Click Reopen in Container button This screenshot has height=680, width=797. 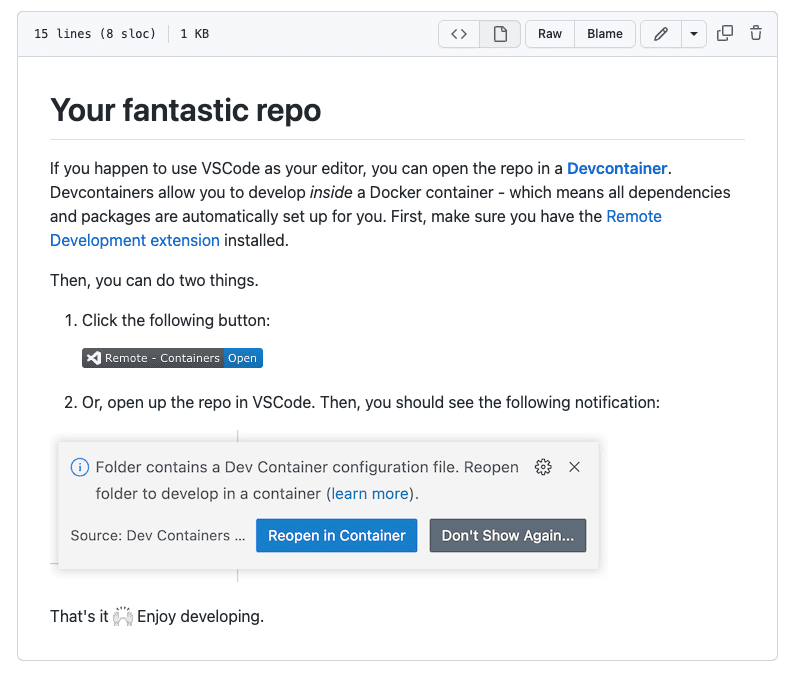pos(336,535)
